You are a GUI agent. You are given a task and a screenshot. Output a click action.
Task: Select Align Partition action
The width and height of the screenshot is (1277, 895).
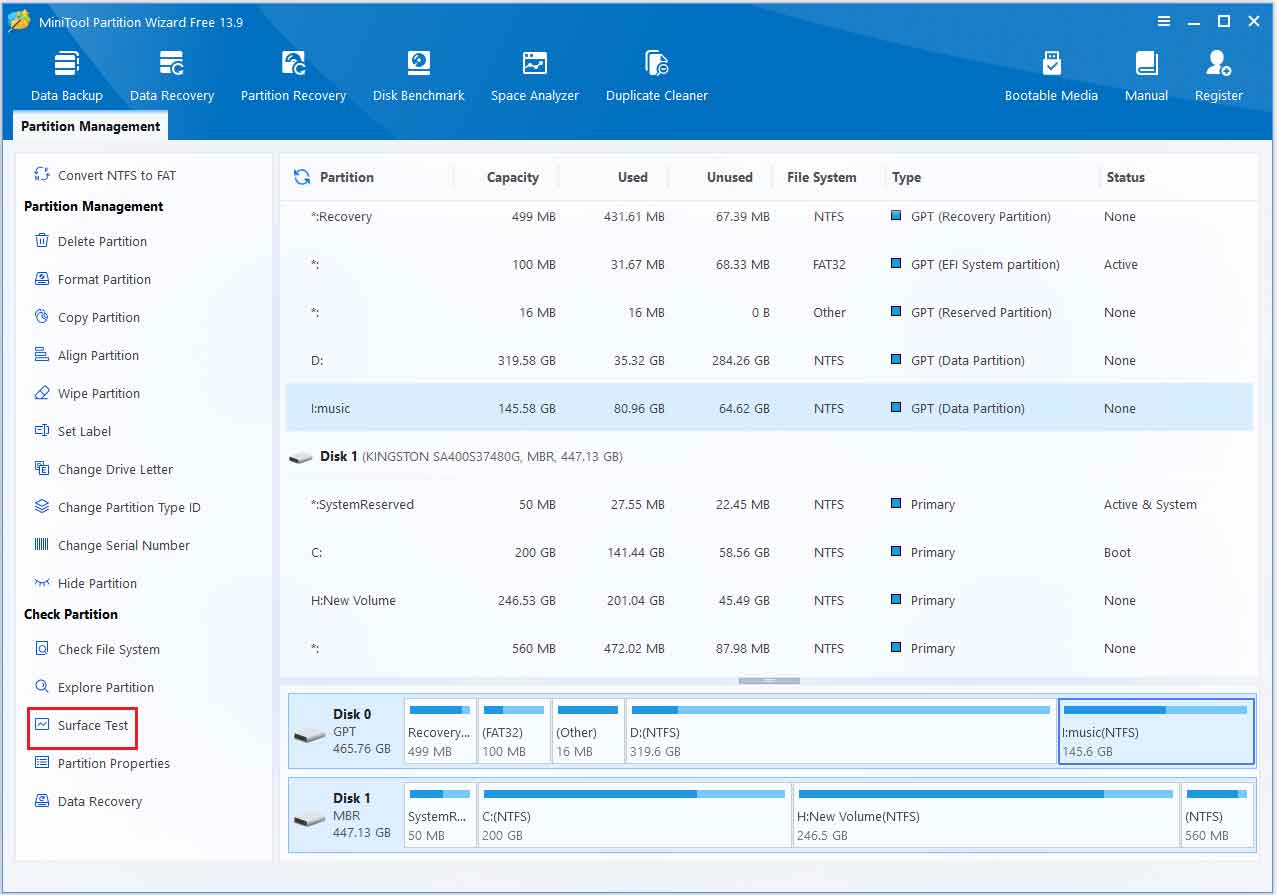[x=87, y=355]
